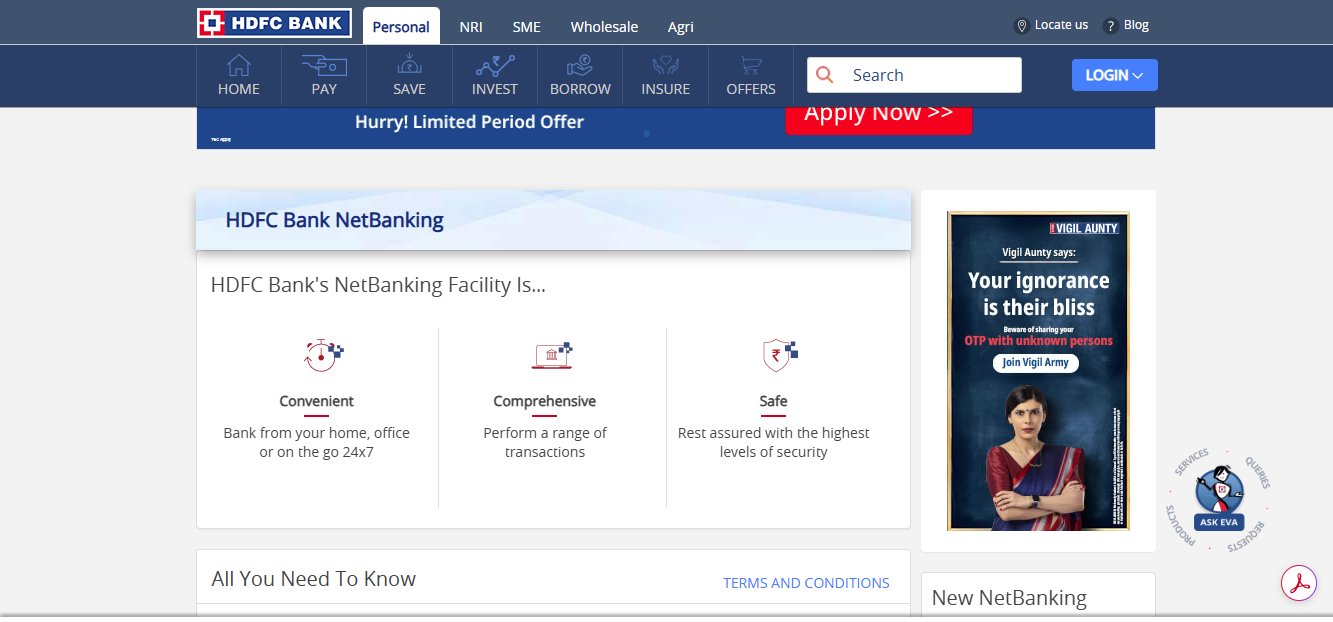Click the "Safe" label text
Image resolution: width=1333 pixels, height=622 pixels.
click(x=773, y=401)
